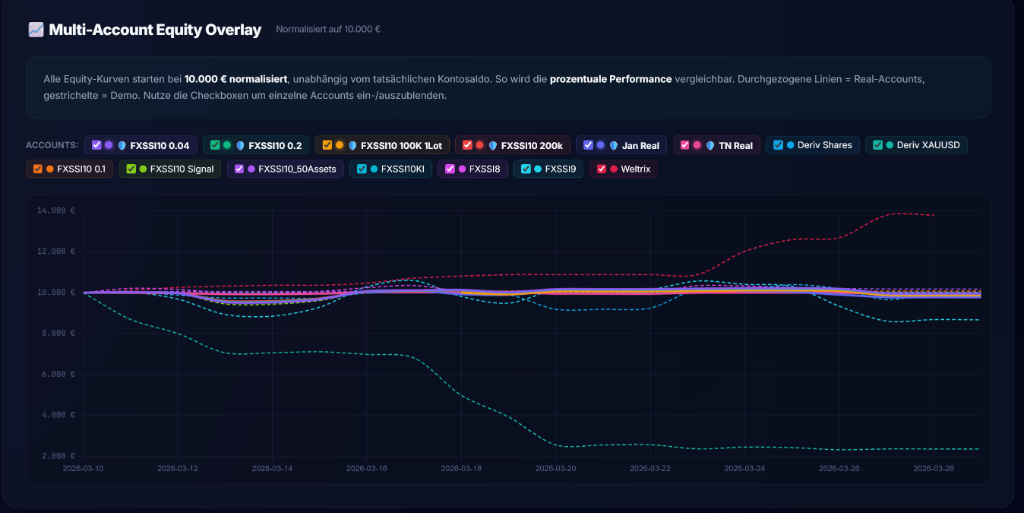Hide the FXSSI10 Signal account checkbox
Screen dimensions: 1024x513
(x=130, y=169)
